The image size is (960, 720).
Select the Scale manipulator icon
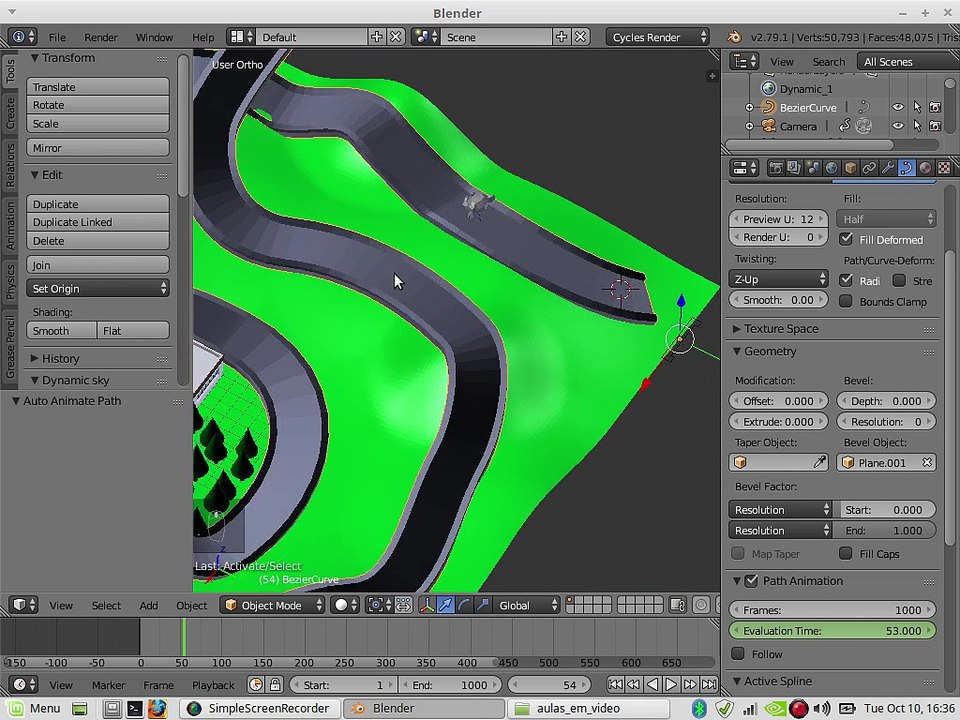482,605
